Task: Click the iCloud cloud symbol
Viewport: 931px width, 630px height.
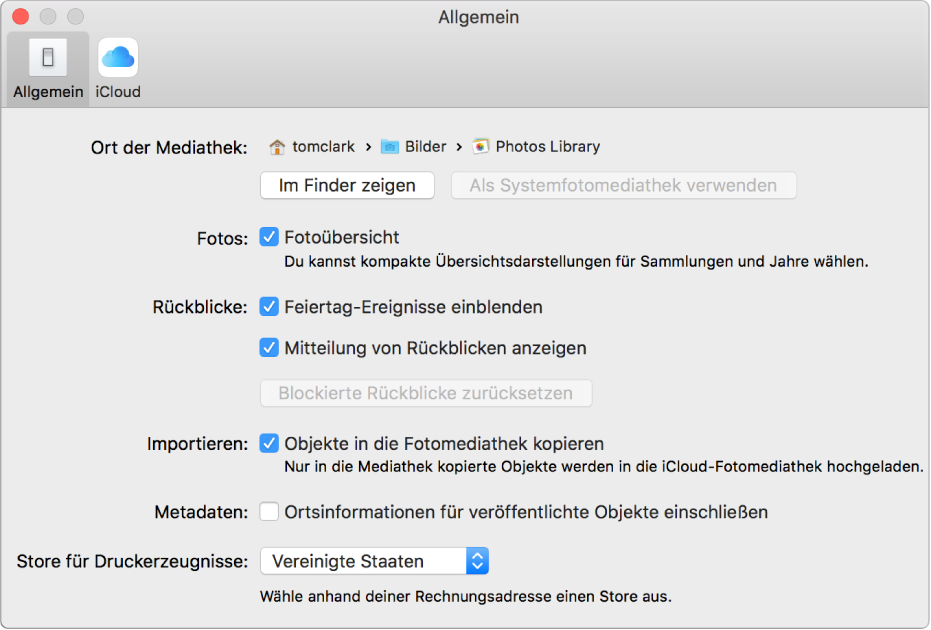Action: coord(117,58)
